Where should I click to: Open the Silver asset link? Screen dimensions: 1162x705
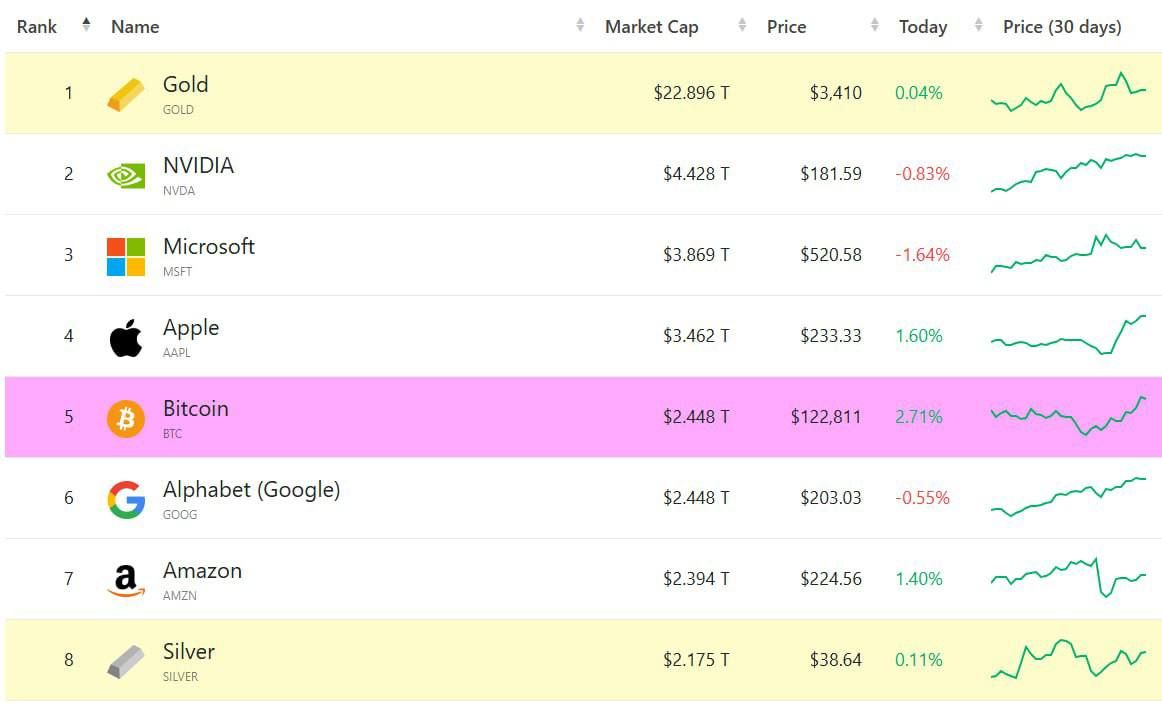point(189,652)
